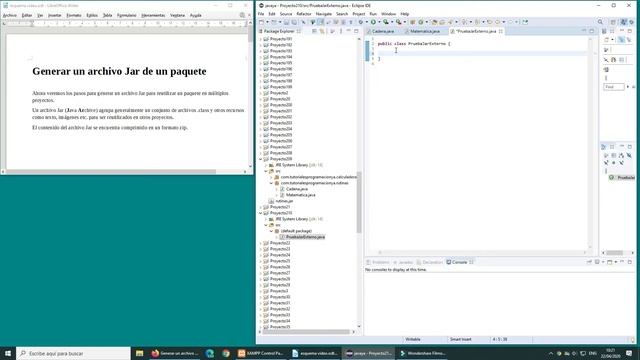Open Firefox 'Generar un archivo' taskbar item
The width and height of the screenshot is (640, 360).
174,353
